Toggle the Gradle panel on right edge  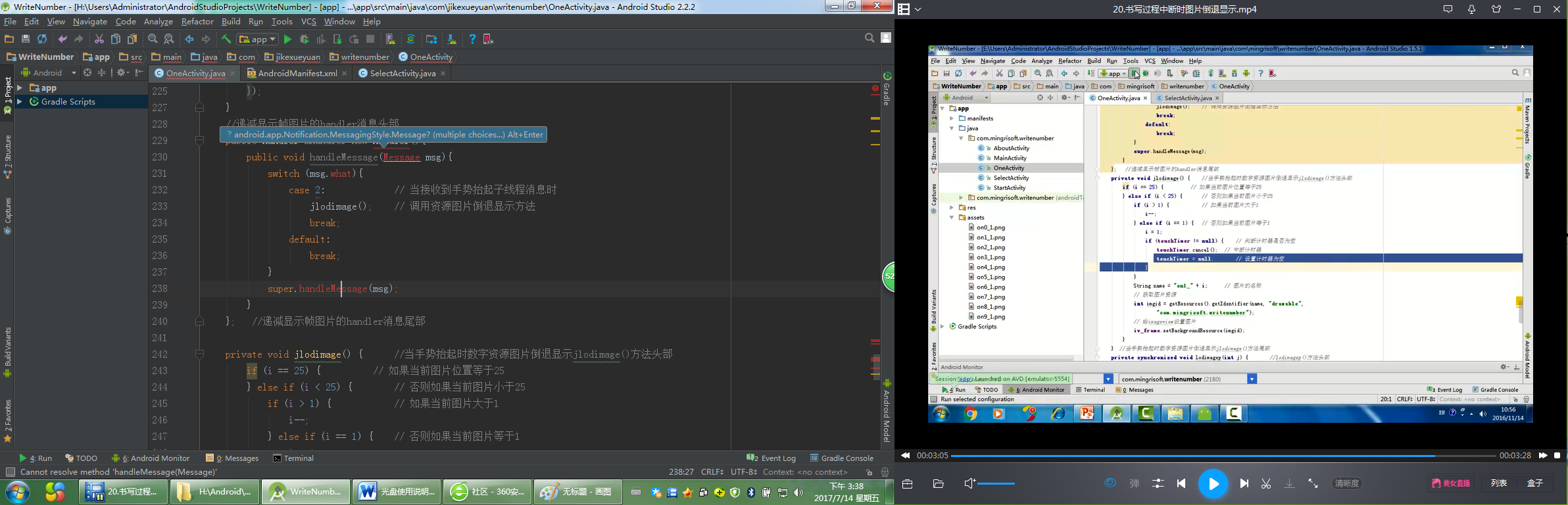click(x=887, y=89)
